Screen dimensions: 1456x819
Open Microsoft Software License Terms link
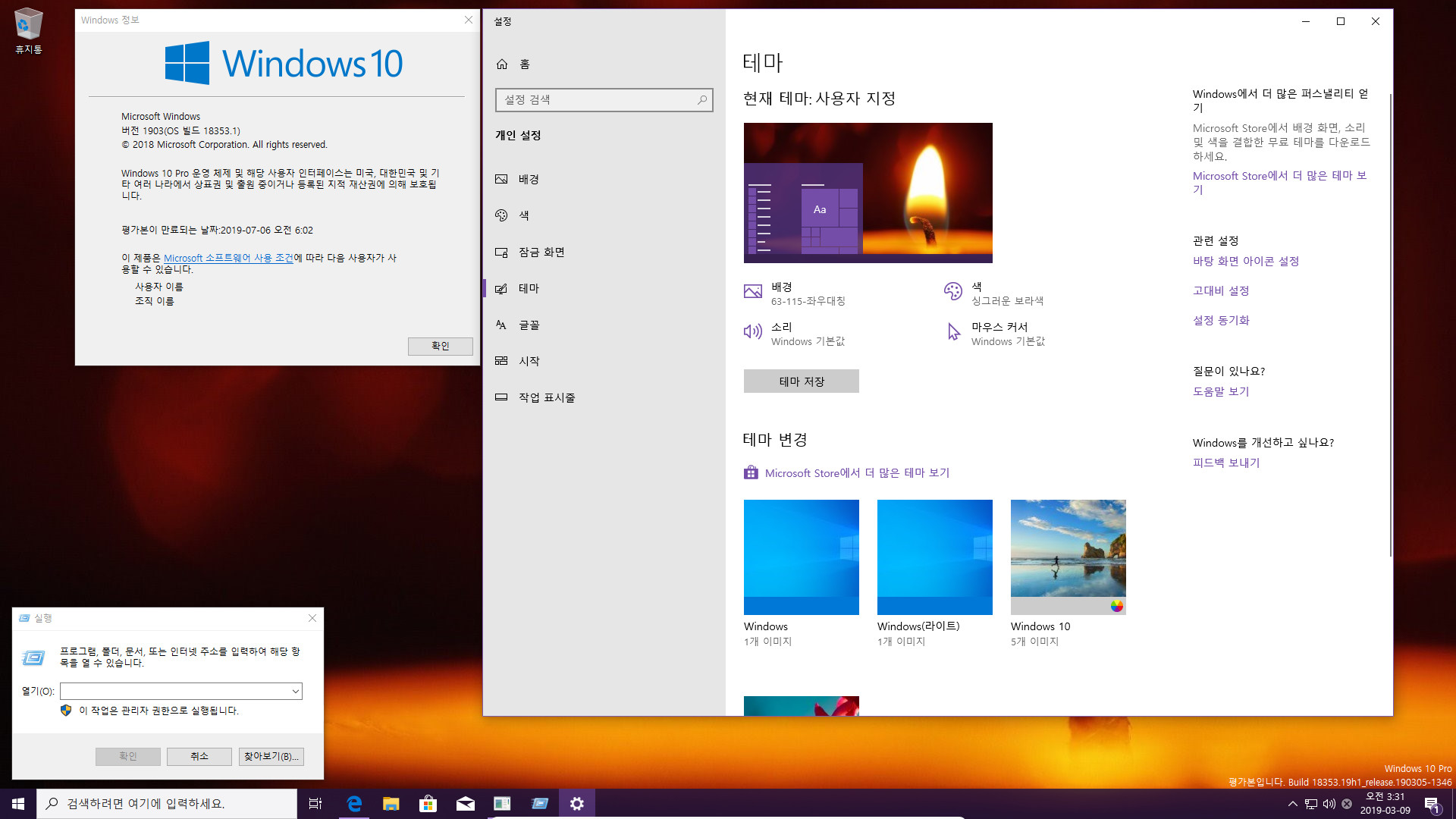click(228, 259)
